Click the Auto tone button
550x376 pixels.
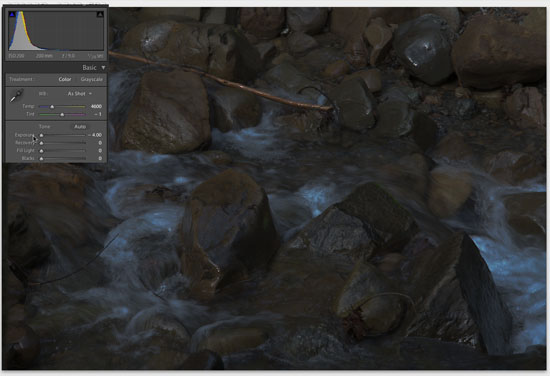[80, 127]
